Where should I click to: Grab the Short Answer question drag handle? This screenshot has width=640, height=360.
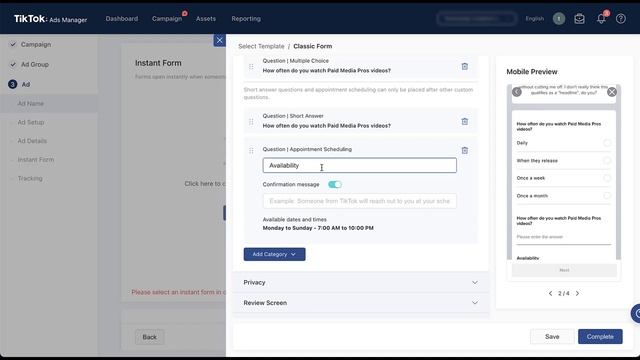coord(251,122)
